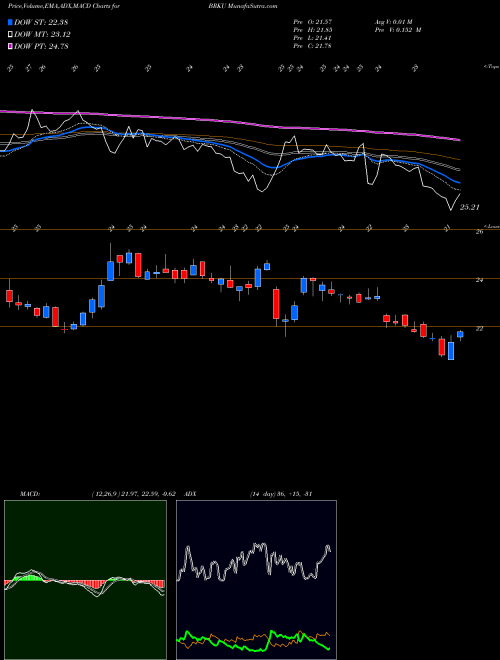Select the Pre O: 21.57 value
This screenshot has width=500, height=660.
point(313,22)
